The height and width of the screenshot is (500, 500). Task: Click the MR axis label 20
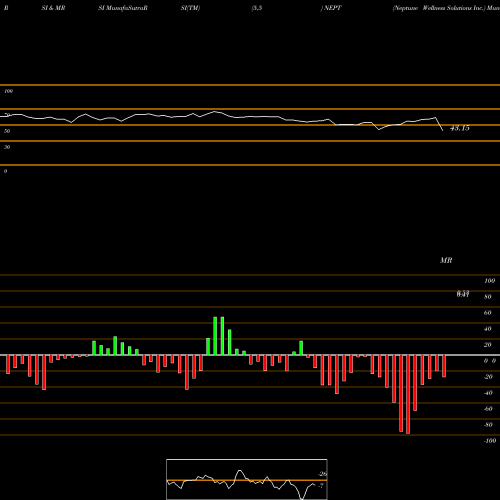(x=488, y=345)
